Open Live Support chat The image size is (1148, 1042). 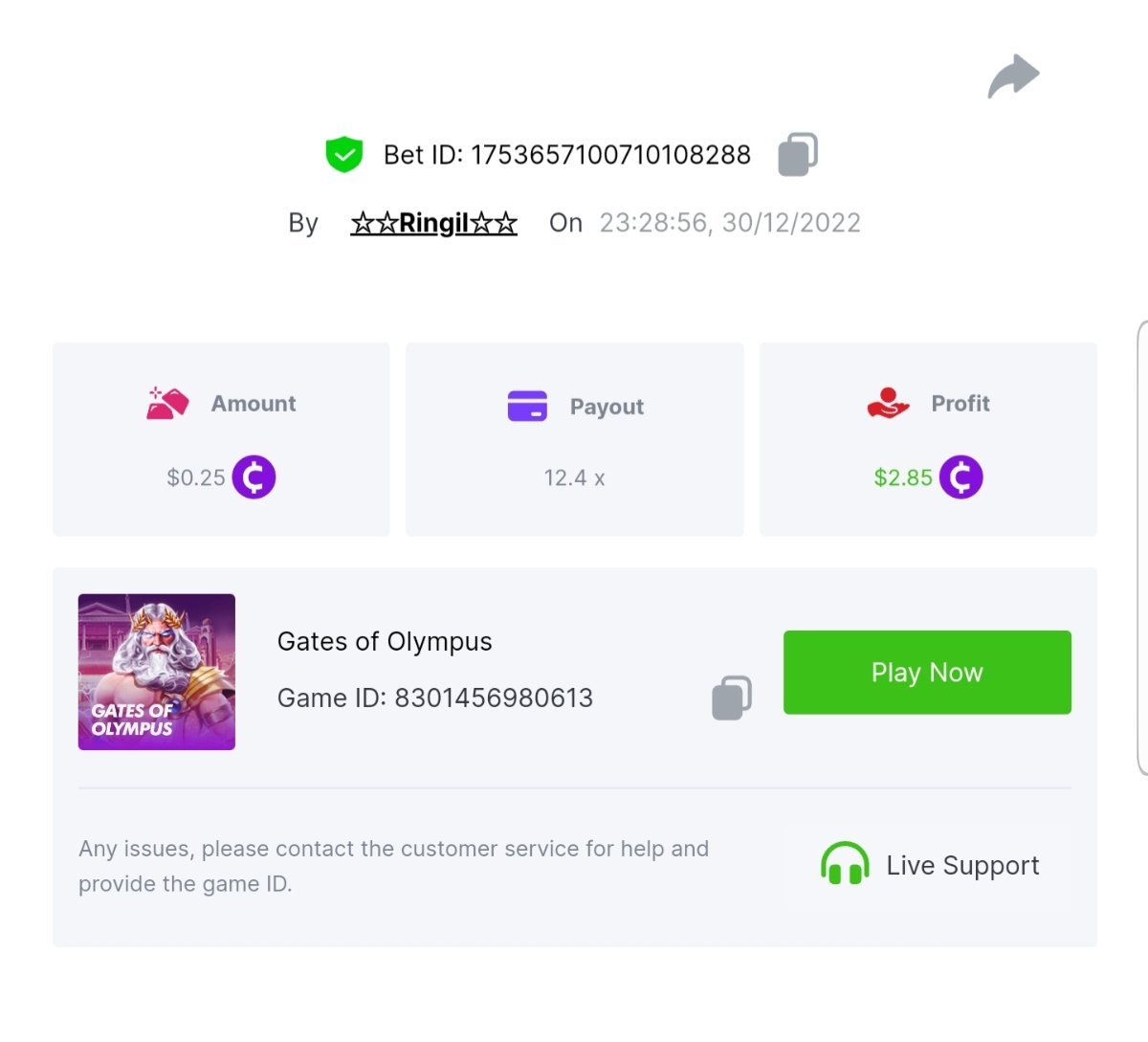tap(961, 865)
